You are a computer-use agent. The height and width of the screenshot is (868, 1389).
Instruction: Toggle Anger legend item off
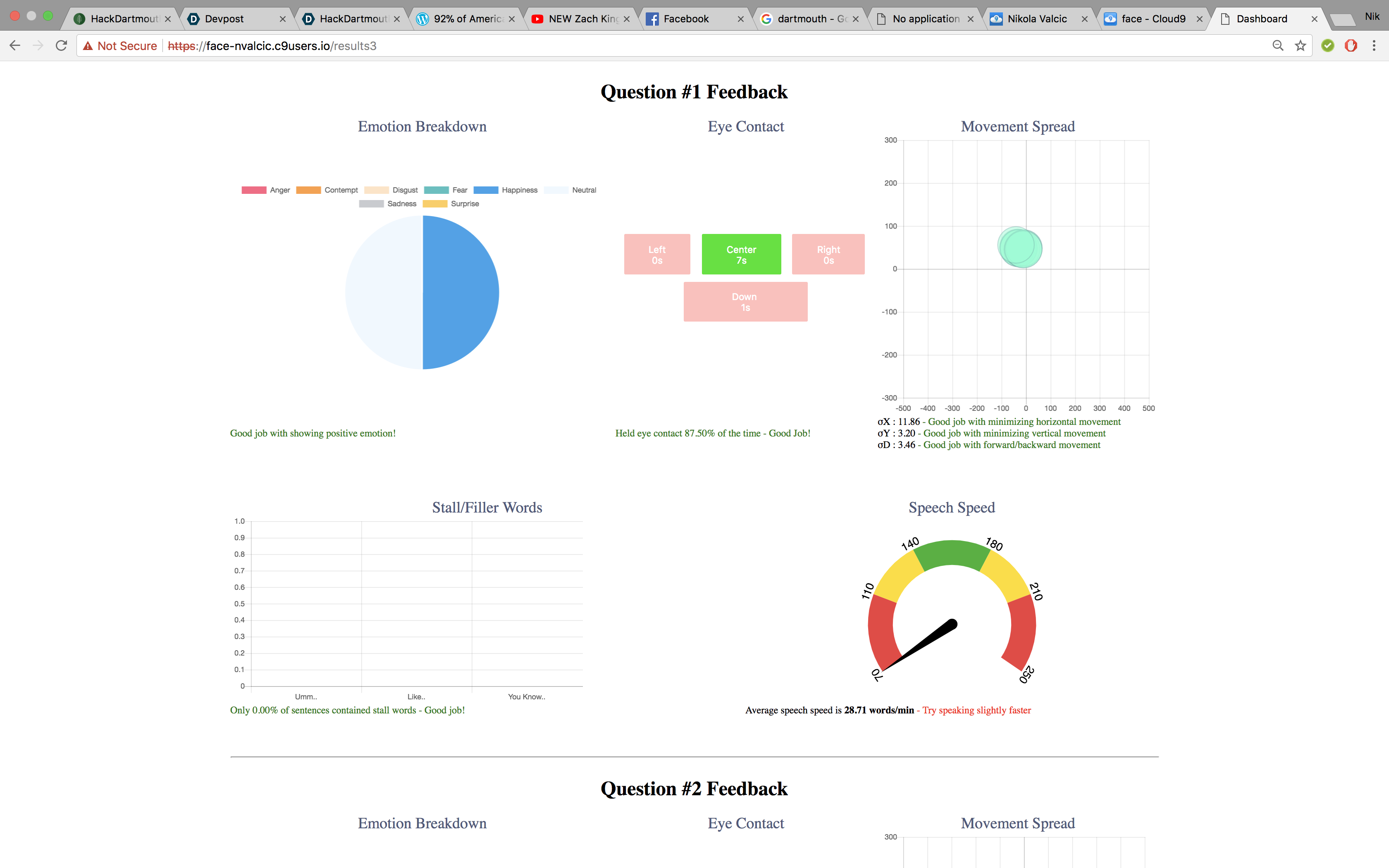pos(266,190)
